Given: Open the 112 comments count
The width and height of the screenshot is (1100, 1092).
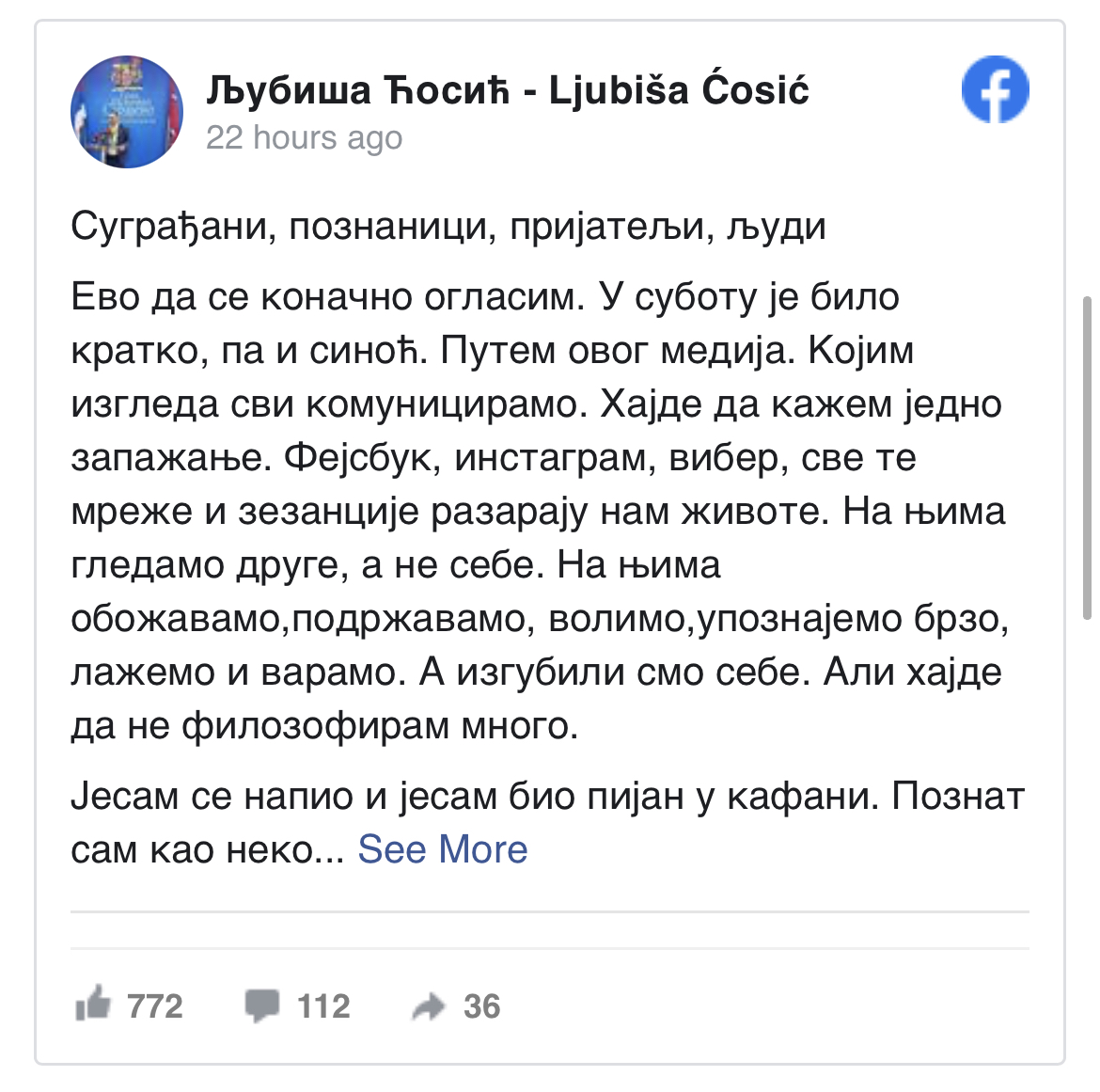Looking at the screenshot, I should coord(323,1006).
